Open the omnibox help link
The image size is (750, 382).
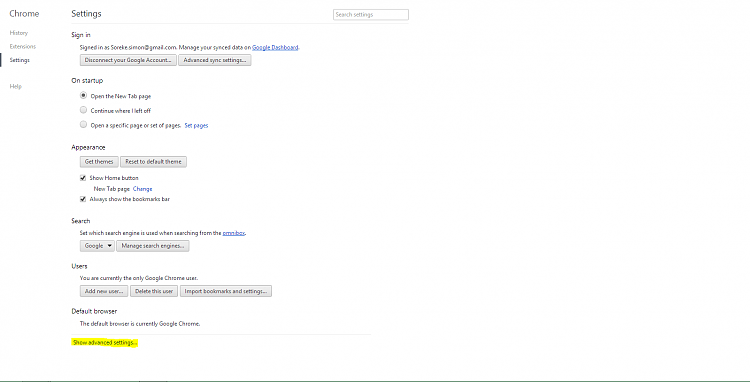click(x=234, y=233)
